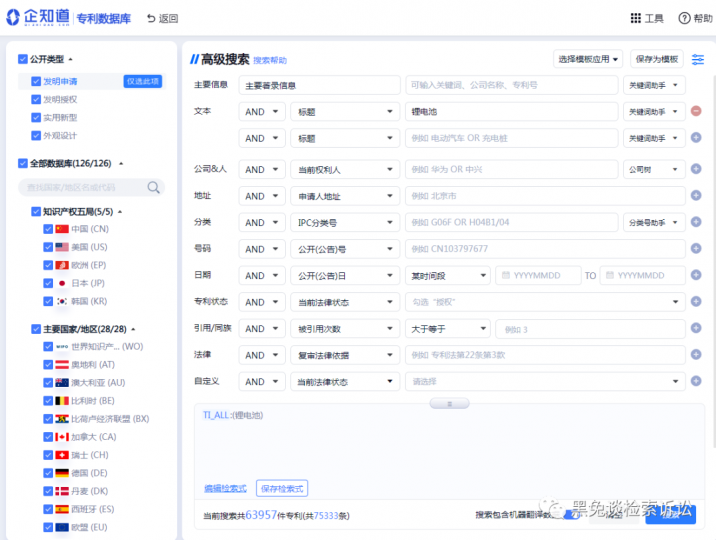Click the 锂电池 title input field
This screenshot has height=540, width=716.
click(x=511, y=111)
